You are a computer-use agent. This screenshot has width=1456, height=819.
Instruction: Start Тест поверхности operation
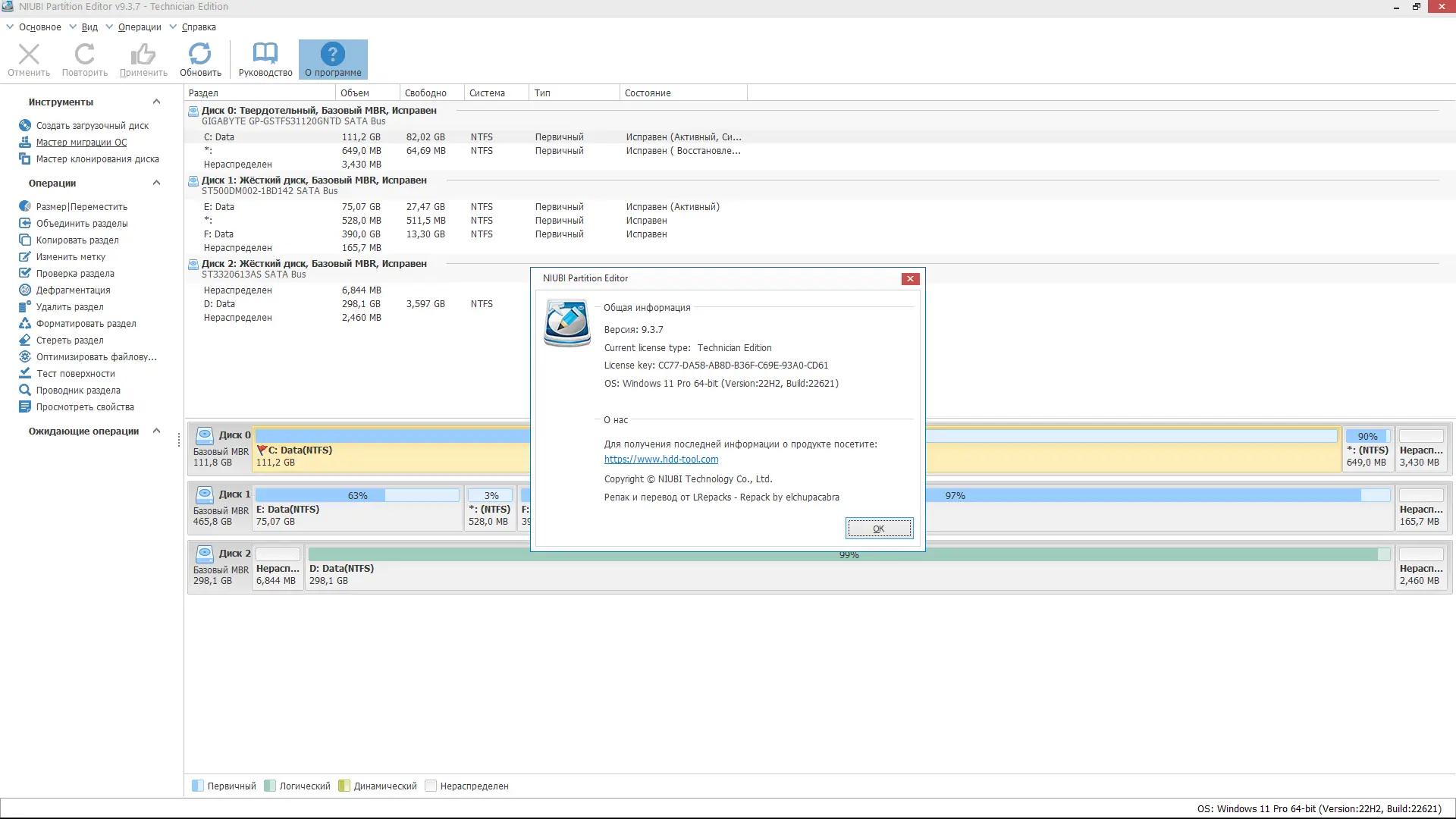tap(75, 374)
